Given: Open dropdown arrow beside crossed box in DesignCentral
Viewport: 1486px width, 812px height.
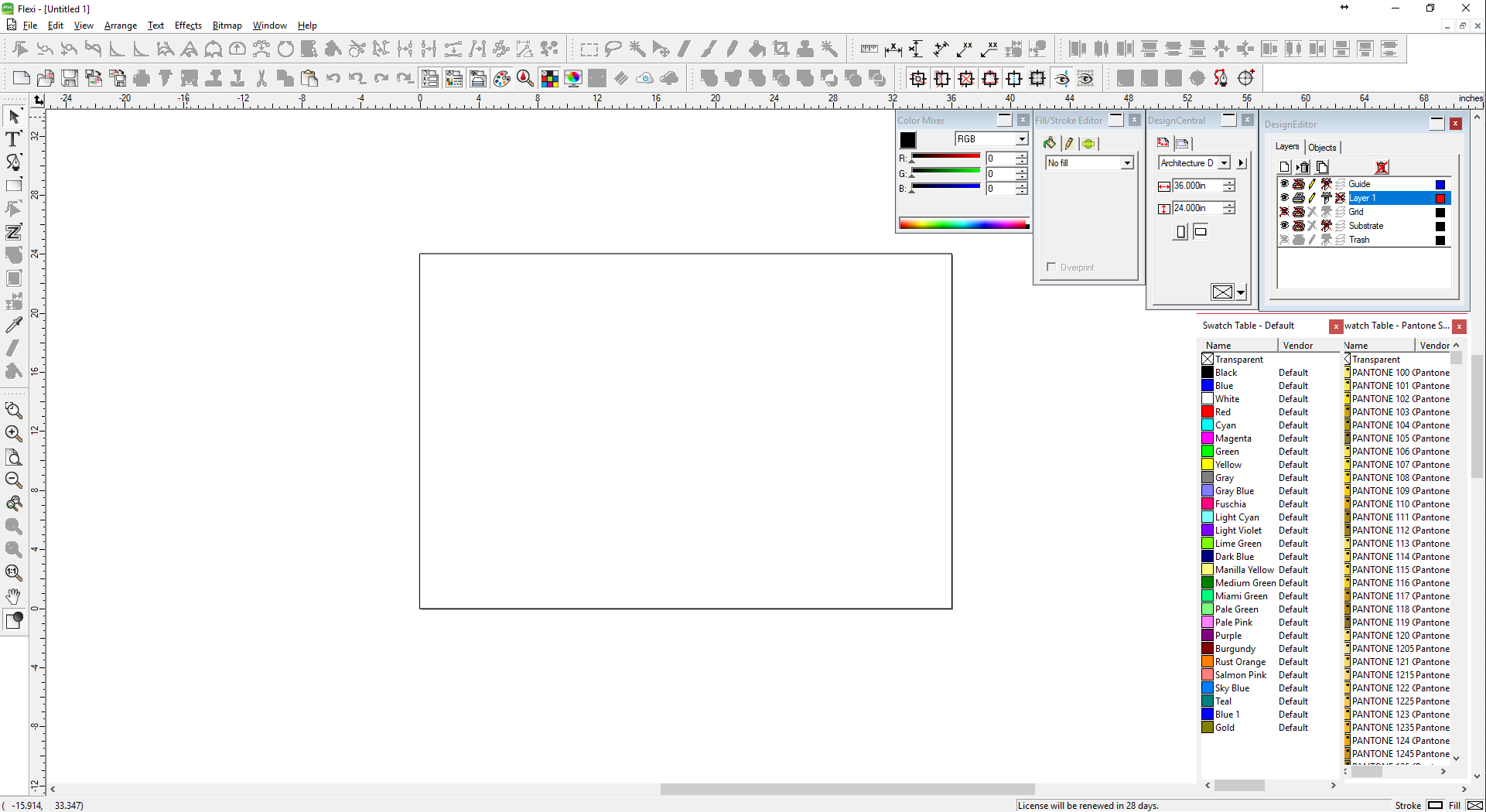Looking at the screenshot, I should point(1241,292).
